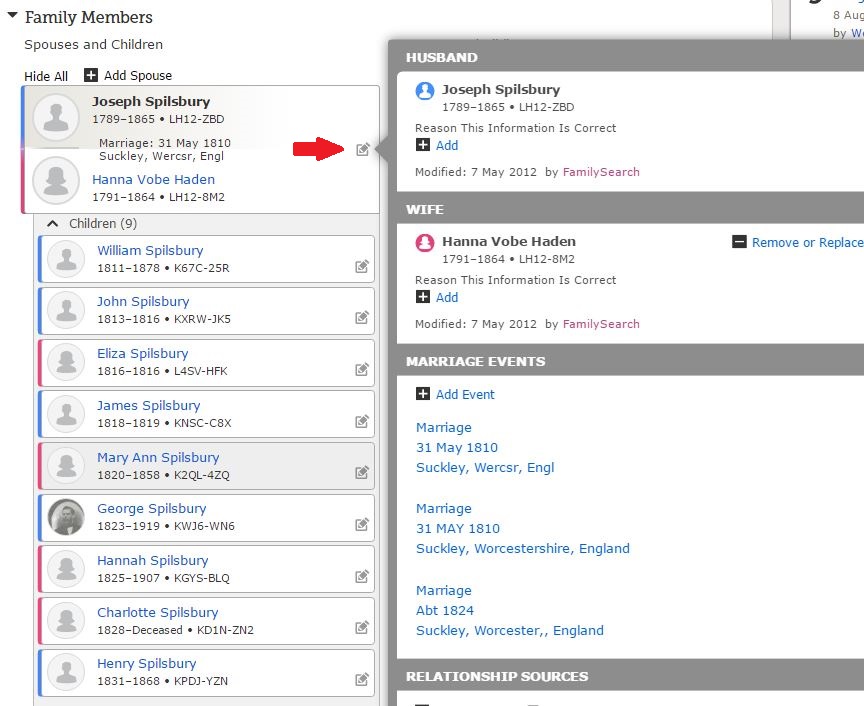The image size is (864, 706).
Task: Click the edit couple relationship pencil icon
Action: [x=362, y=150]
